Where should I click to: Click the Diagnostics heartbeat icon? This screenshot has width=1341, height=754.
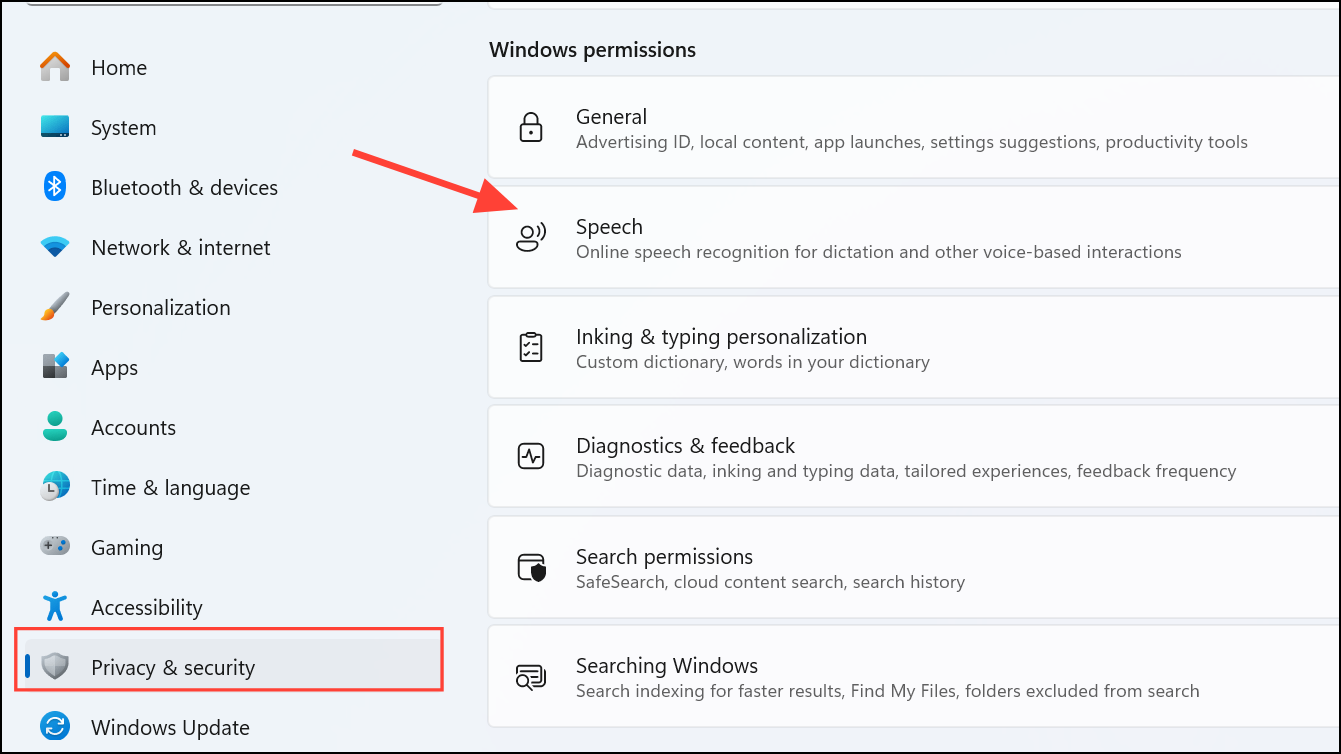(x=531, y=457)
